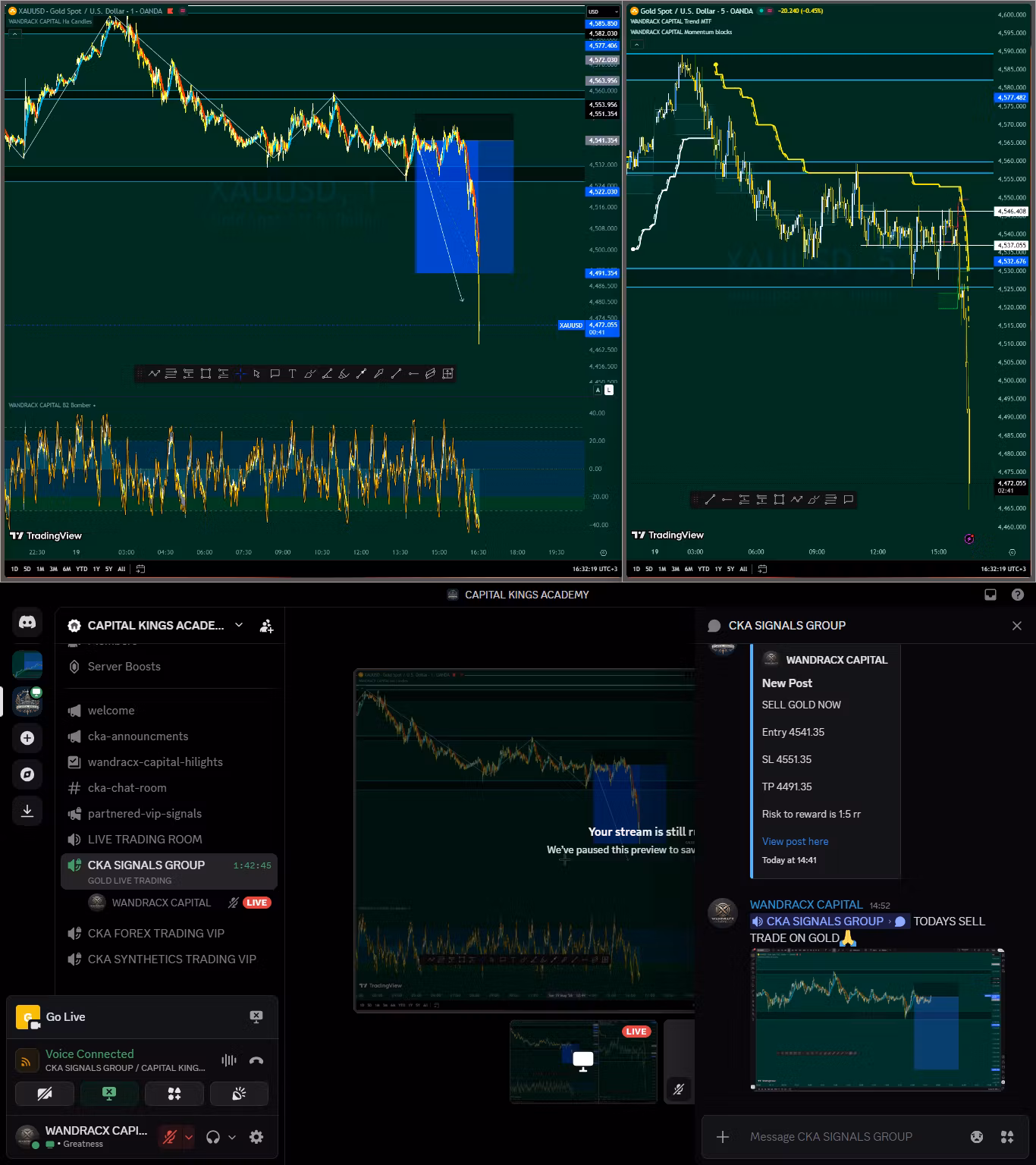Start an activity in voice panel
This screenshot has height=1165, width=1036.
click(174, 1094)
